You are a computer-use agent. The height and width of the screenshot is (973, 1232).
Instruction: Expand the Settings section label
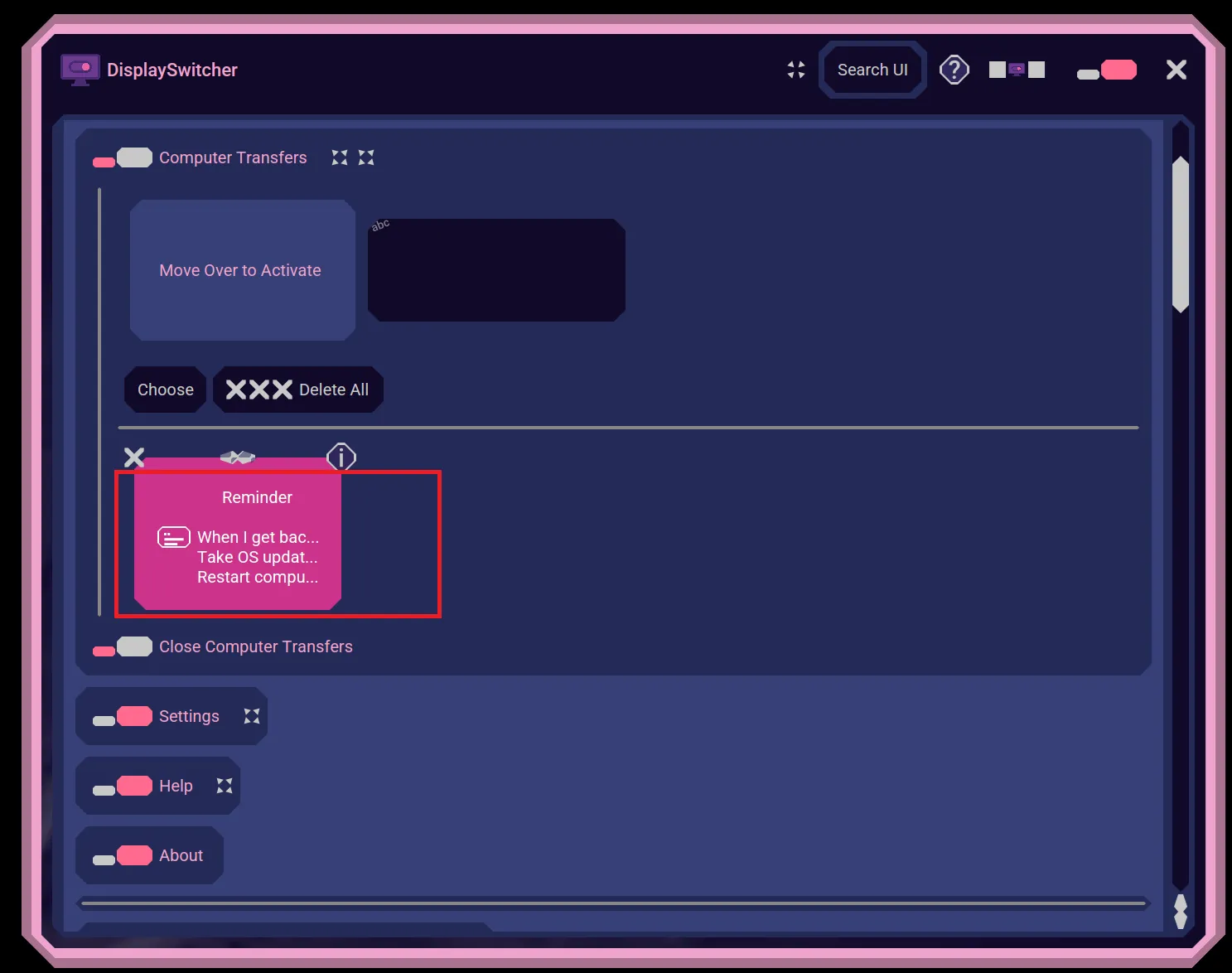[x=189, y=716]
